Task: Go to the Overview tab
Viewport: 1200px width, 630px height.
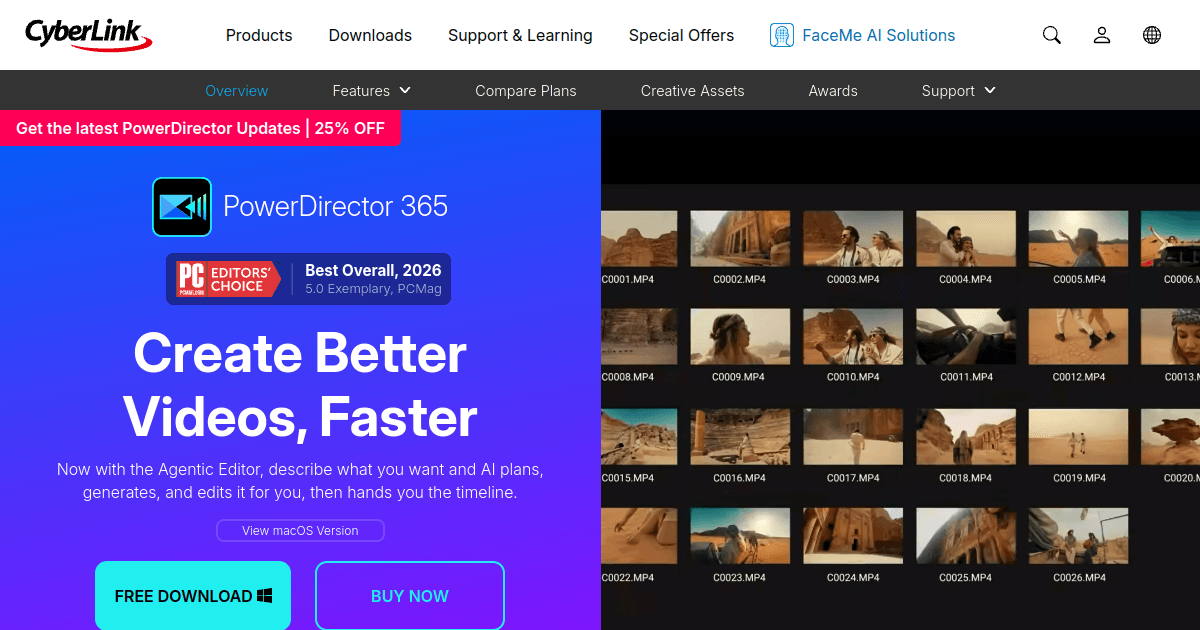Action: [237, 90]
